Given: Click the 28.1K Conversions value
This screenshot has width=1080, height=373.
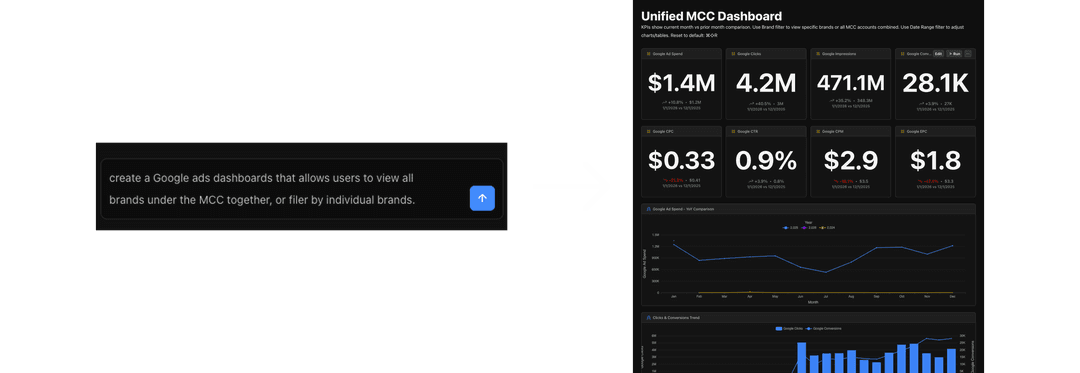Looking at the screenshot, I should pyautogui.click(x=935, y=83).
